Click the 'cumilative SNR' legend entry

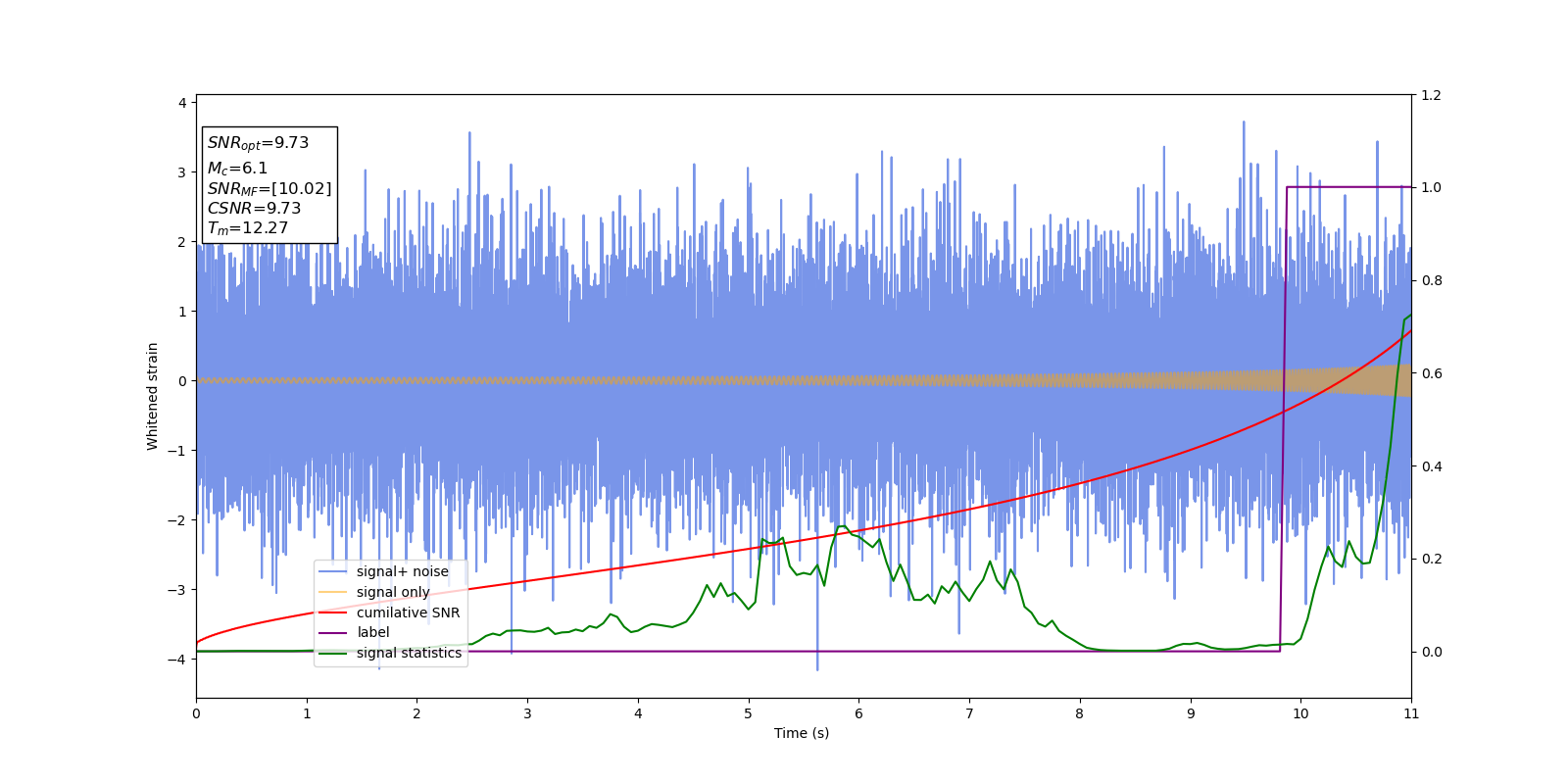click(x=408, y=612)
